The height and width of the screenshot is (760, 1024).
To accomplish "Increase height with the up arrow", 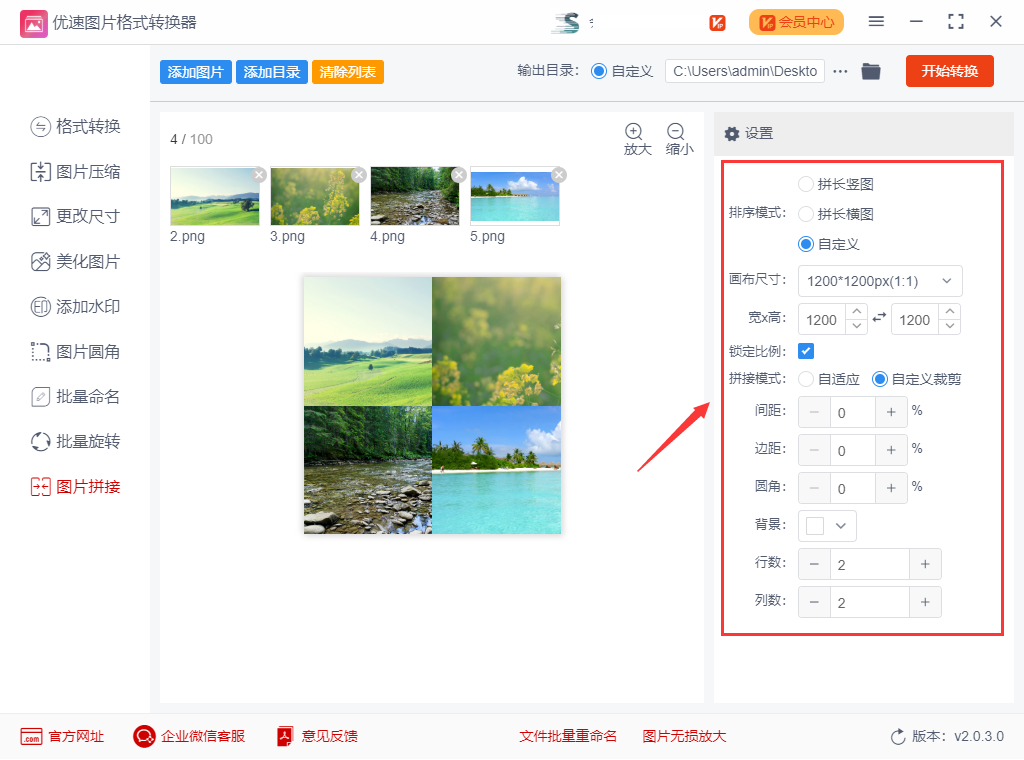I will tap(950, 311).
